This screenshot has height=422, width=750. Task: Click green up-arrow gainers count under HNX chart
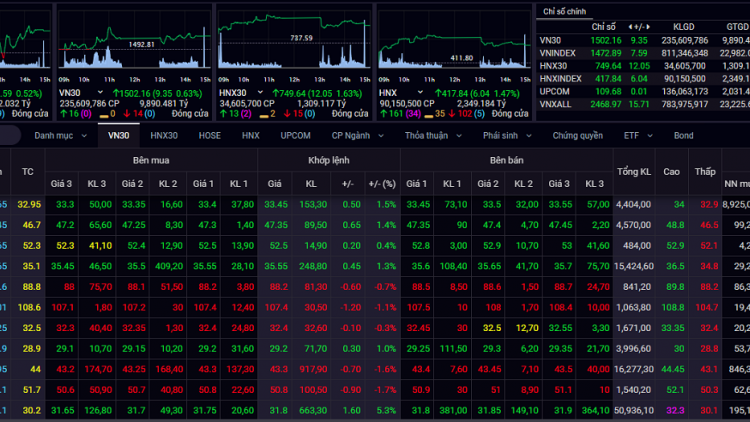coord(392,113)
